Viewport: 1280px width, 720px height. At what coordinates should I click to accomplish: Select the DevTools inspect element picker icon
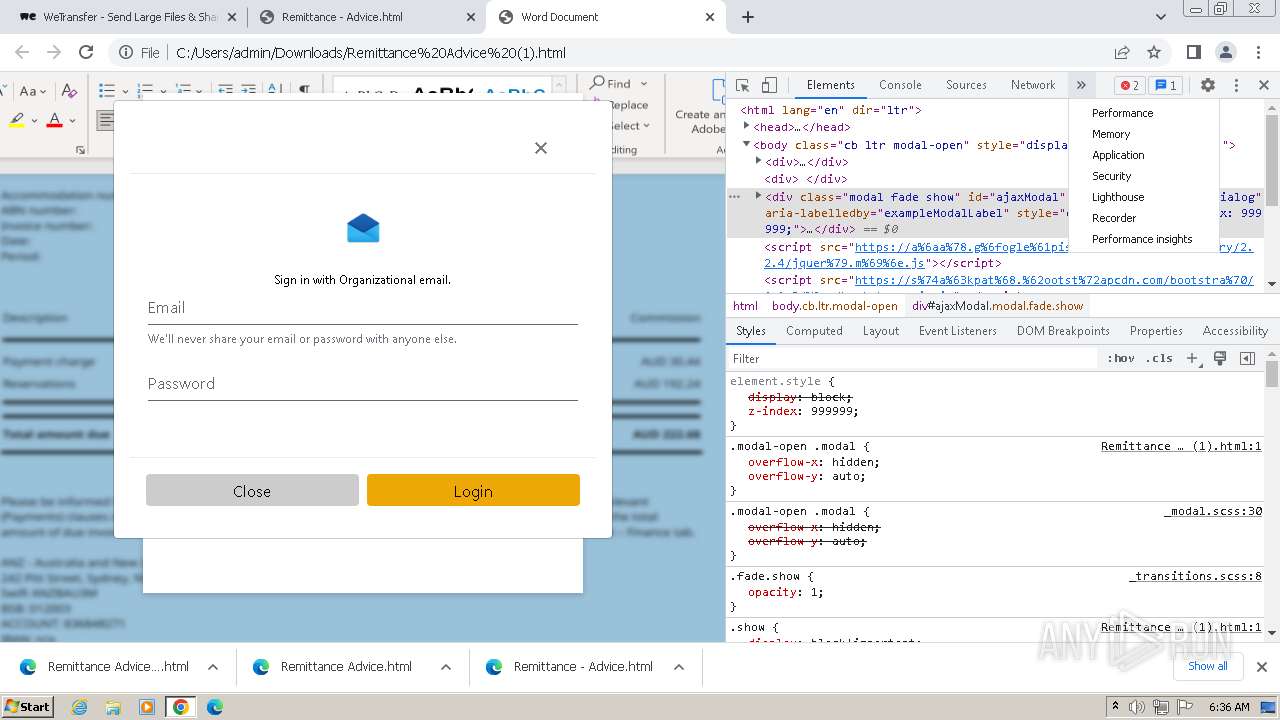743,85
